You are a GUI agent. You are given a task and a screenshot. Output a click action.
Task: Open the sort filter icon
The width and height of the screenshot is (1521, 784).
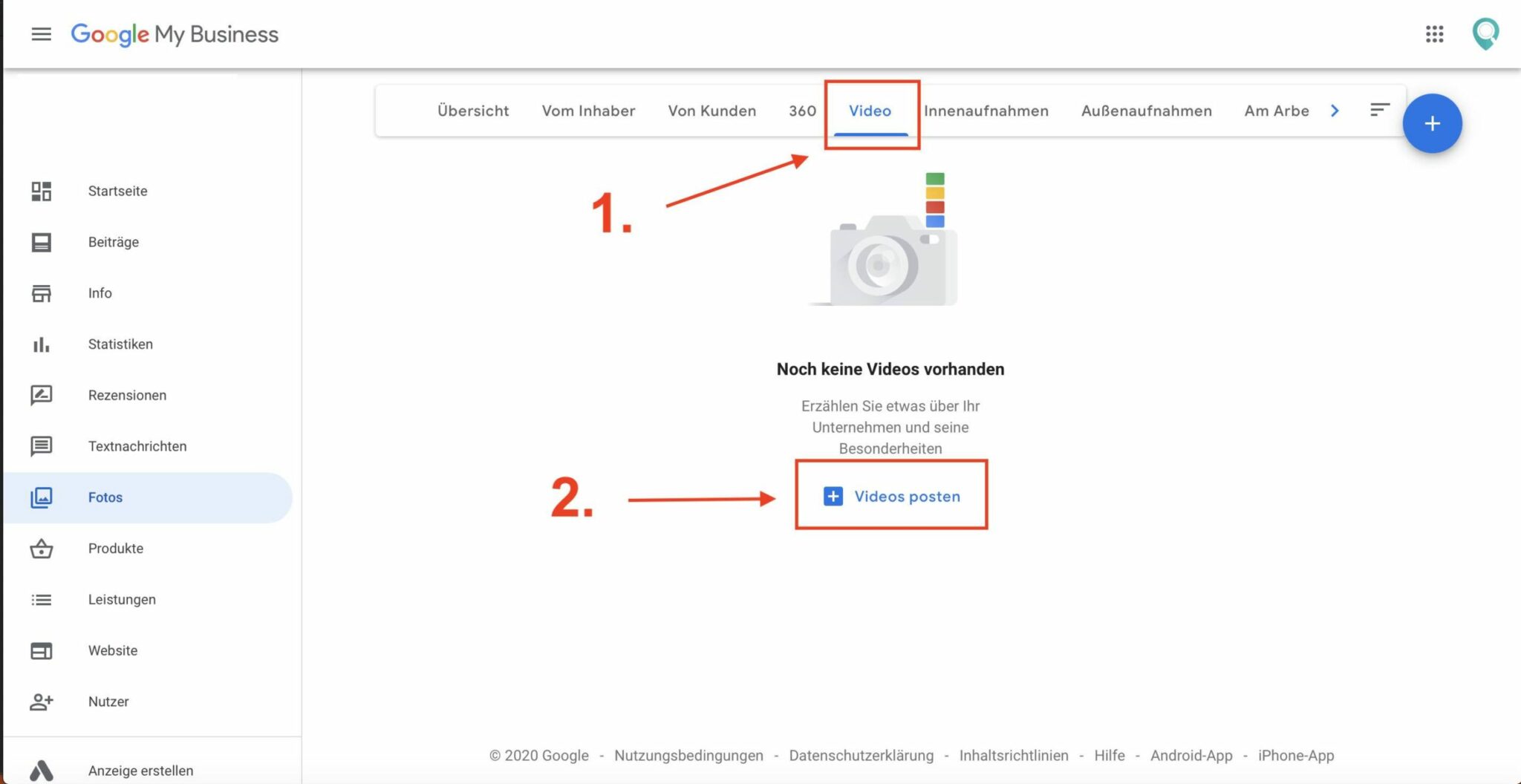[1379, 110]
